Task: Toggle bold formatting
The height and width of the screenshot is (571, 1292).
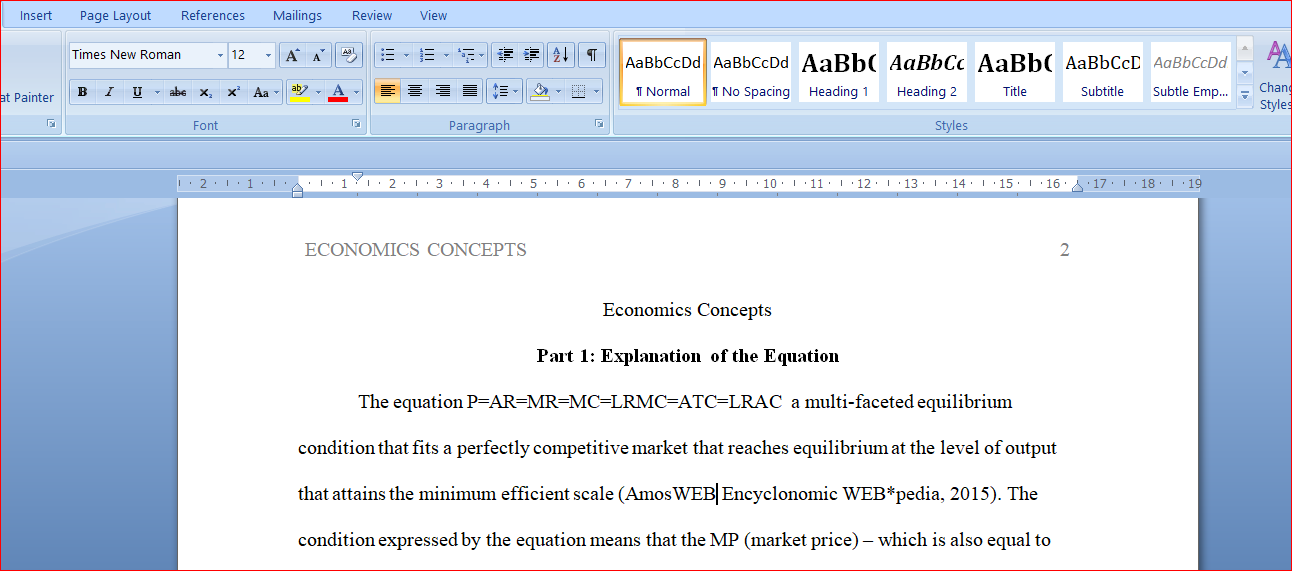Action: point(82,92)
